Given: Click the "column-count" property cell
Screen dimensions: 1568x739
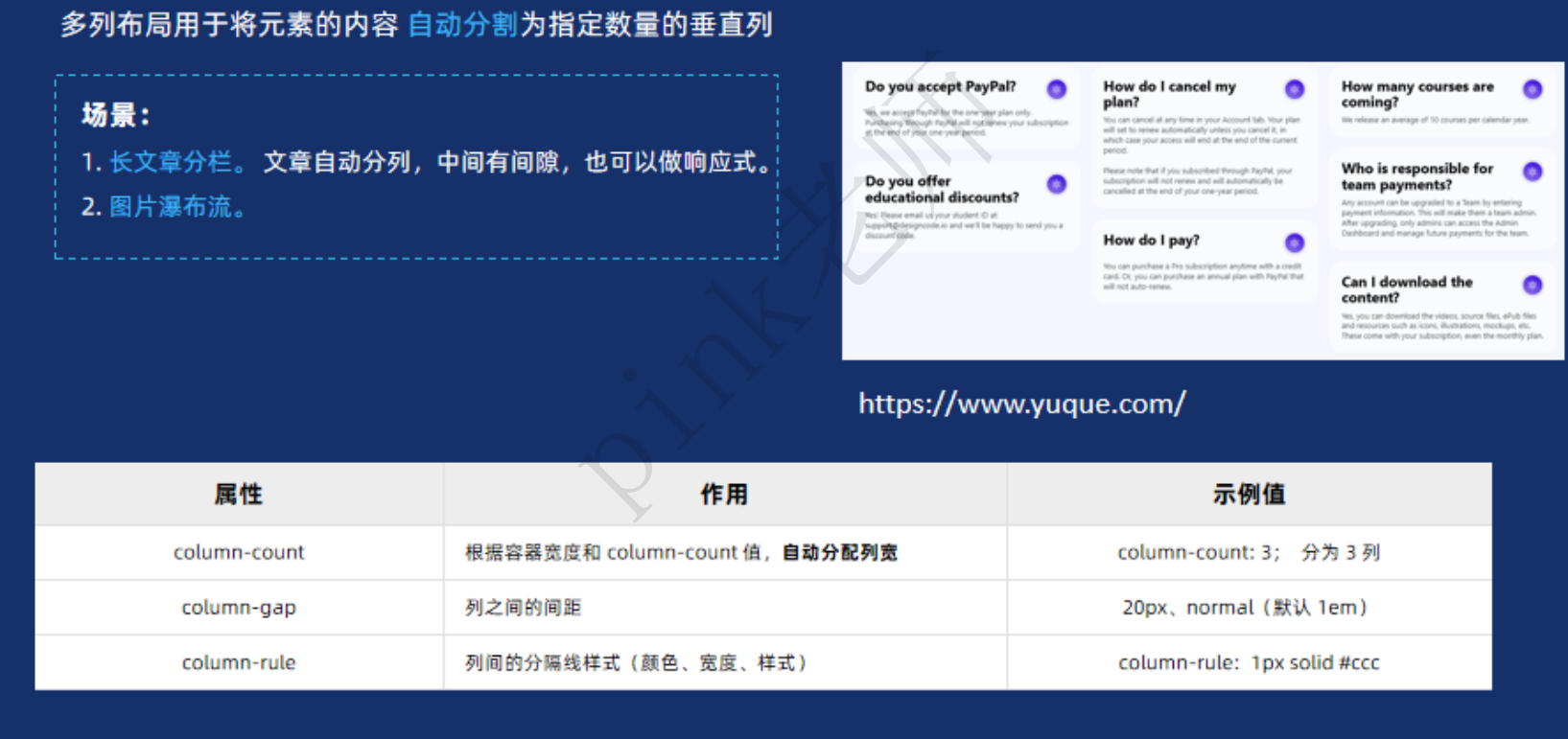Looking at the screenshot, I should coord(239,552).
